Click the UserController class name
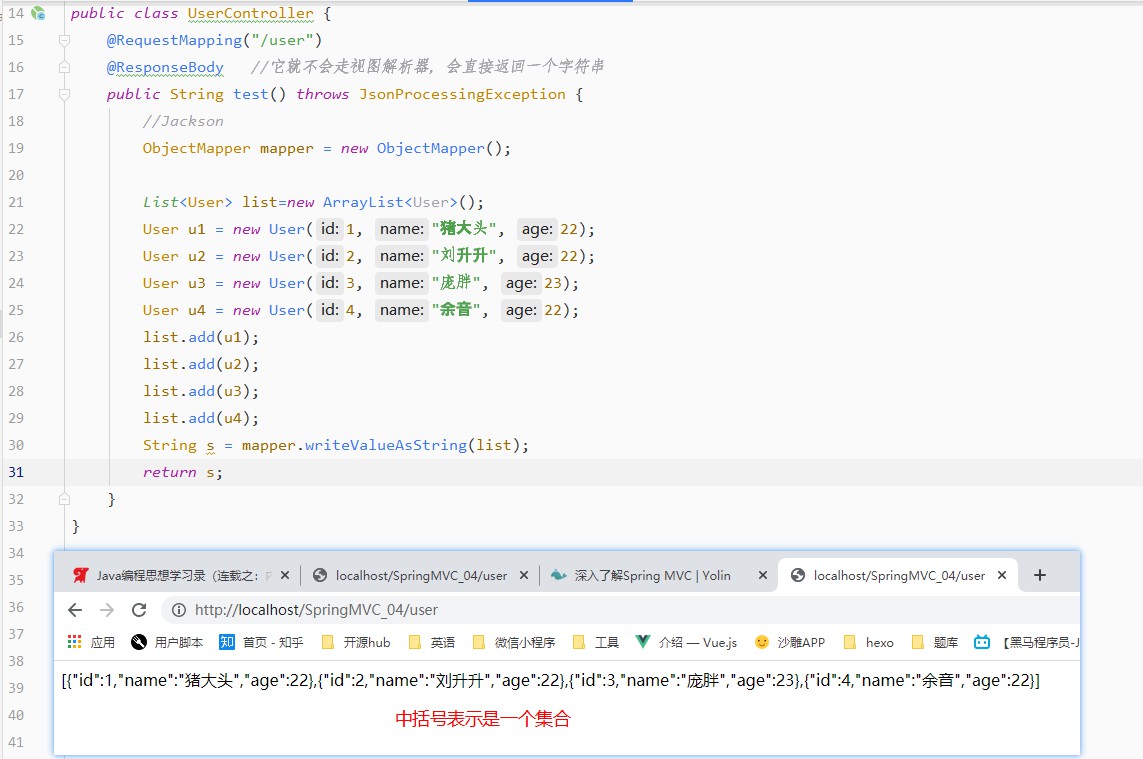This screenshot has height=759, width=1143. pyautogui.click(x=251, y=13)
